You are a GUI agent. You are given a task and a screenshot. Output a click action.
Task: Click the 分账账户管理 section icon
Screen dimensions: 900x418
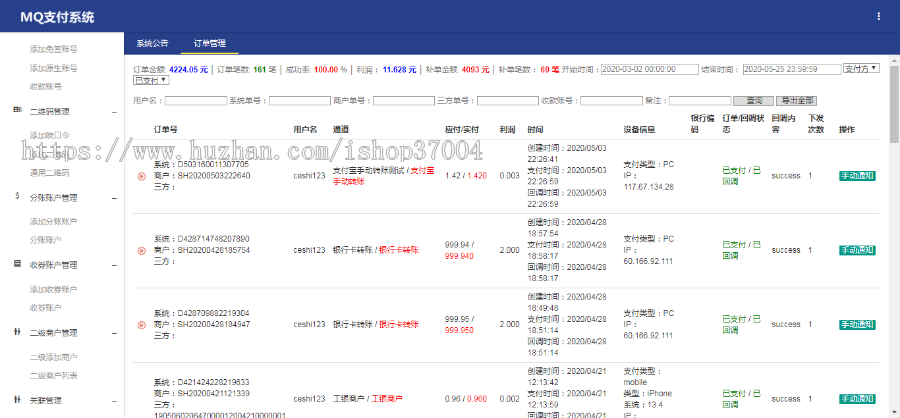[x=17, y=197]
